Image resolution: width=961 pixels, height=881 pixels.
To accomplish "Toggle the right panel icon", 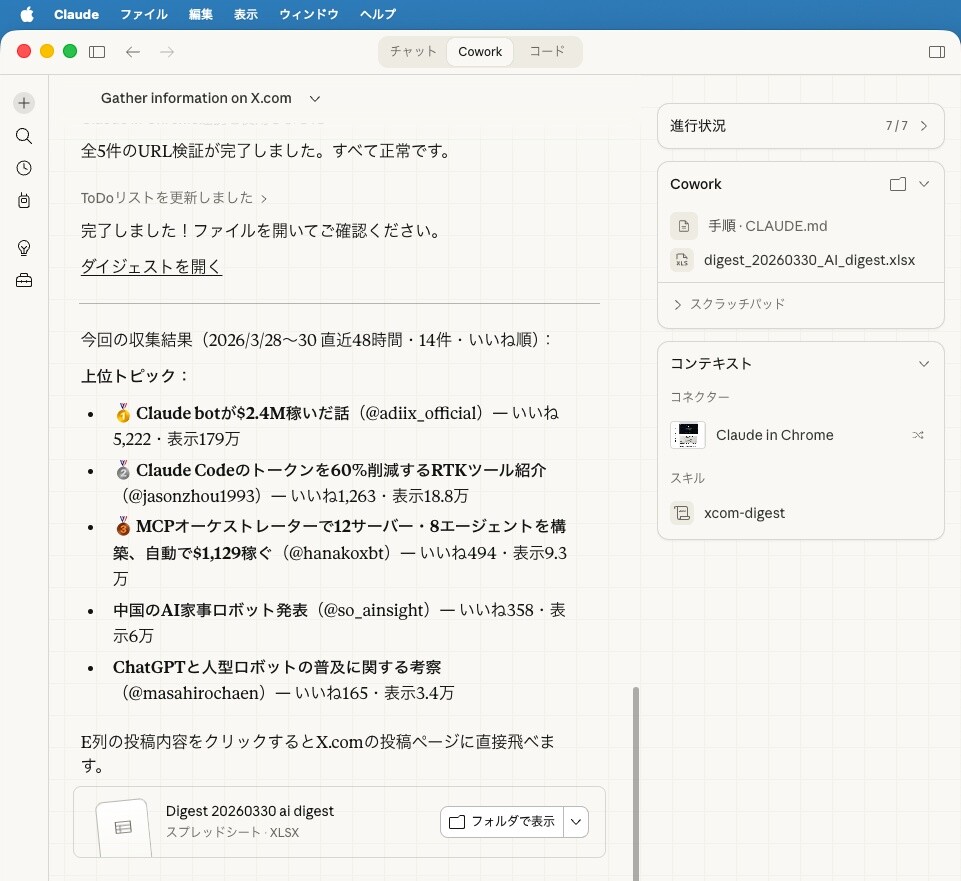I will [936, 51].
